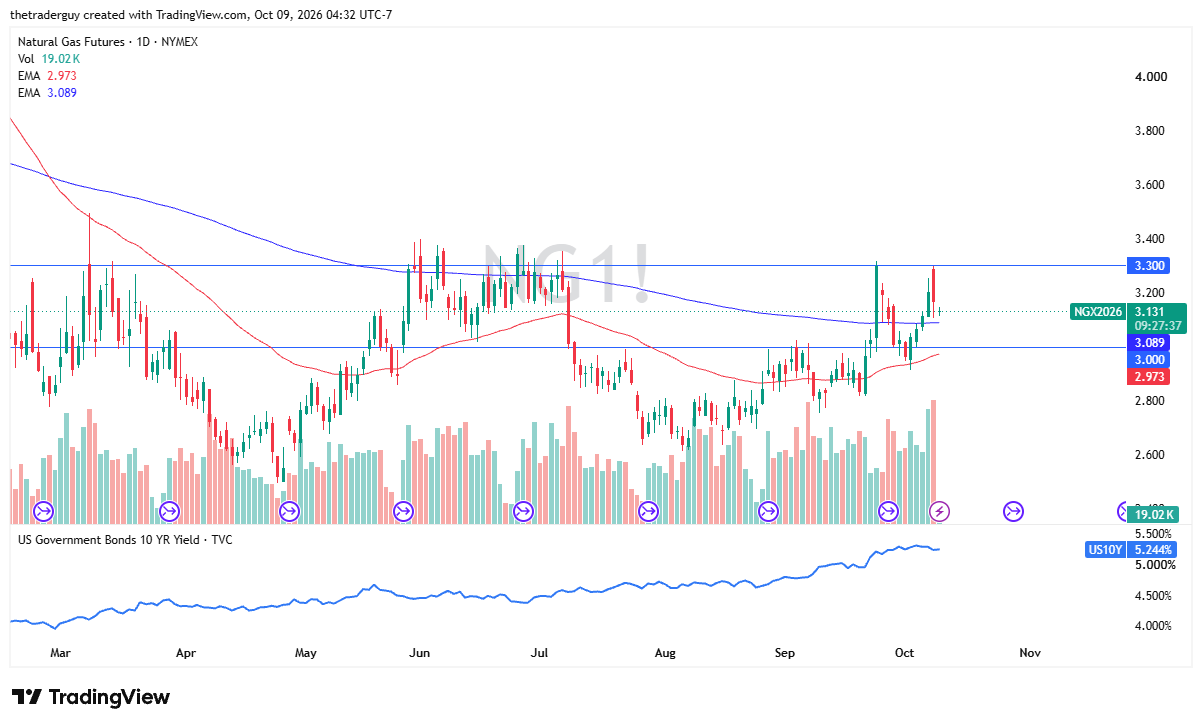Viewport: 1202px width, 727px height.
Task: Click the lightning bolt event marker in October
Action: 939,512
